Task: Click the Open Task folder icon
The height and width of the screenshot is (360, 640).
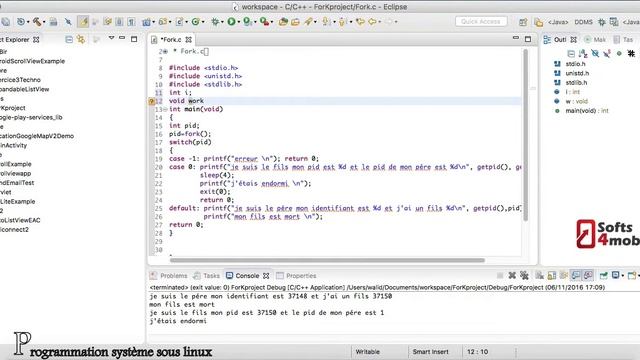Action: (295, 22)
